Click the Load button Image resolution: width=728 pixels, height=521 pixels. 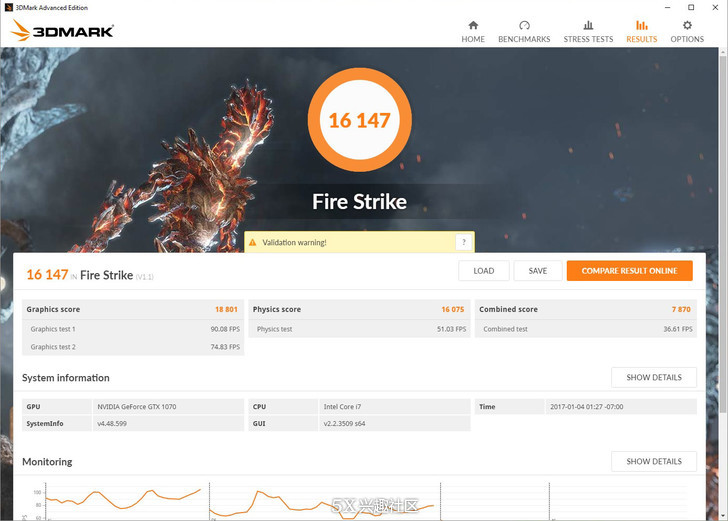coord(483,271)
